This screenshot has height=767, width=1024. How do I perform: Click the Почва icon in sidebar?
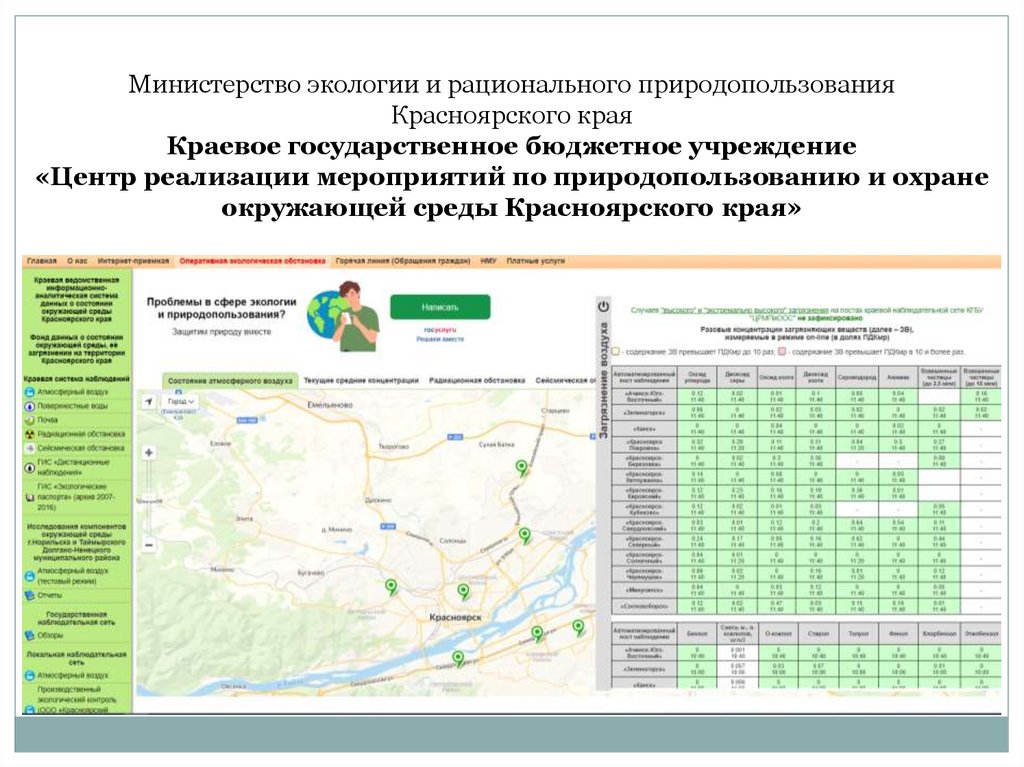pos(28,421)
